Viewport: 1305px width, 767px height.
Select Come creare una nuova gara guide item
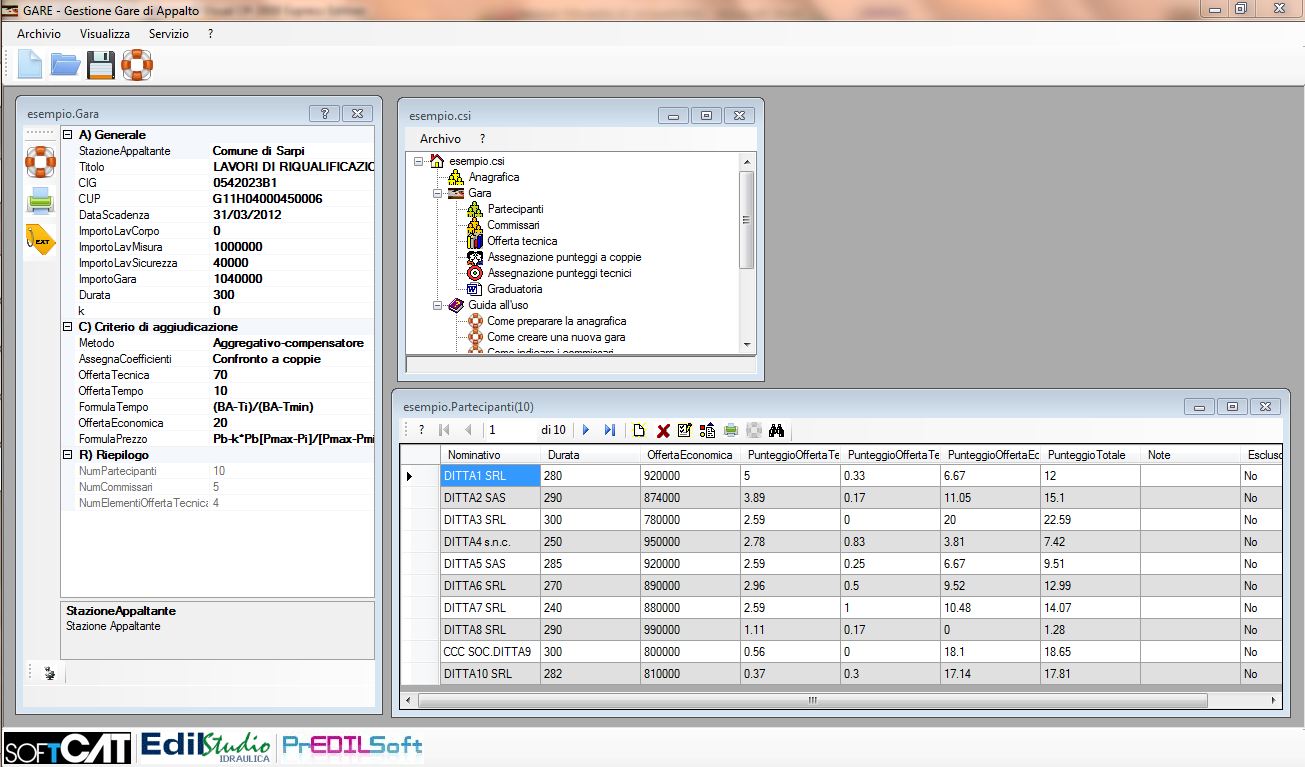(x=556, y=337)
